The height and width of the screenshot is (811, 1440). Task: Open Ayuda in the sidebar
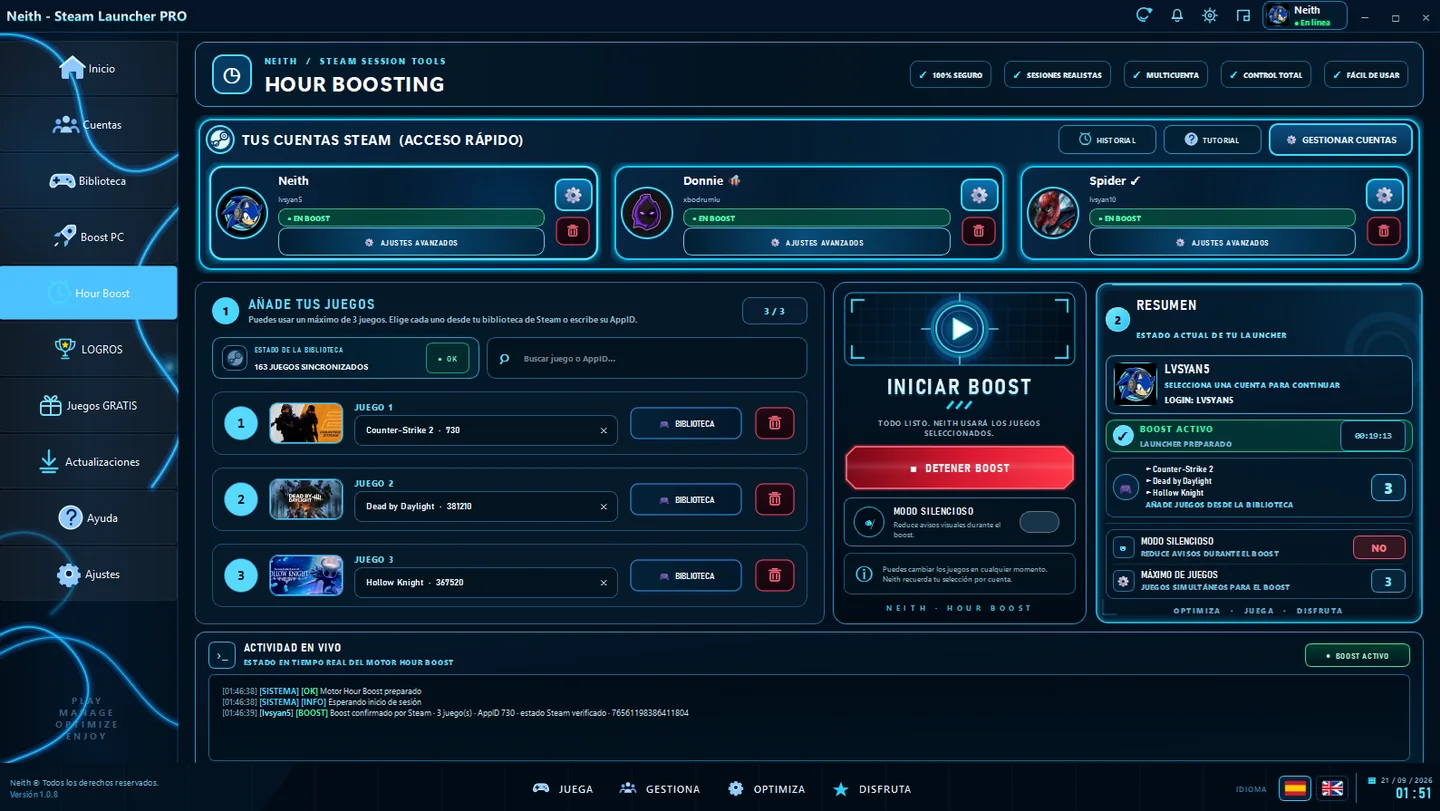click(88, 518)
